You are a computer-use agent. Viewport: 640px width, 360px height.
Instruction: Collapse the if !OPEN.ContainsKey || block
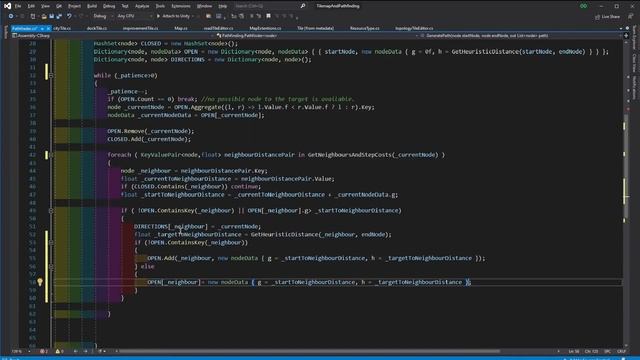point(51,211)
